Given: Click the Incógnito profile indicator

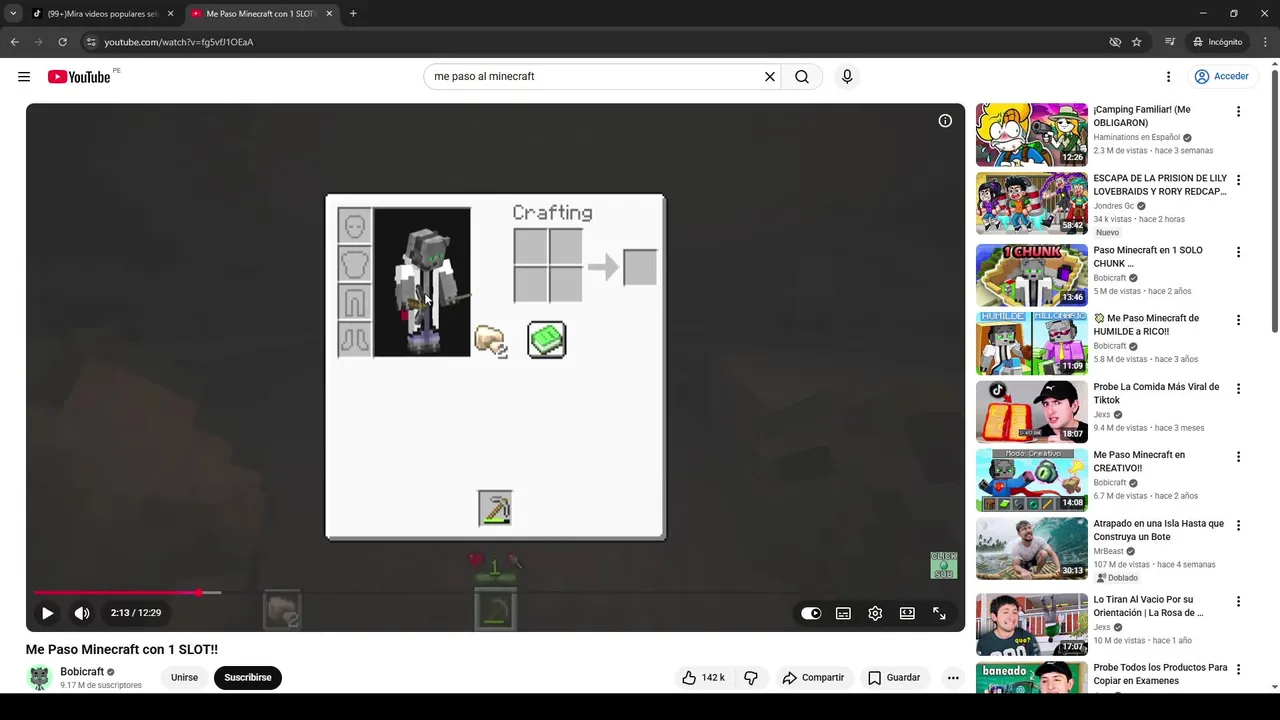Looking at the screenshot, I should 1217,42.
